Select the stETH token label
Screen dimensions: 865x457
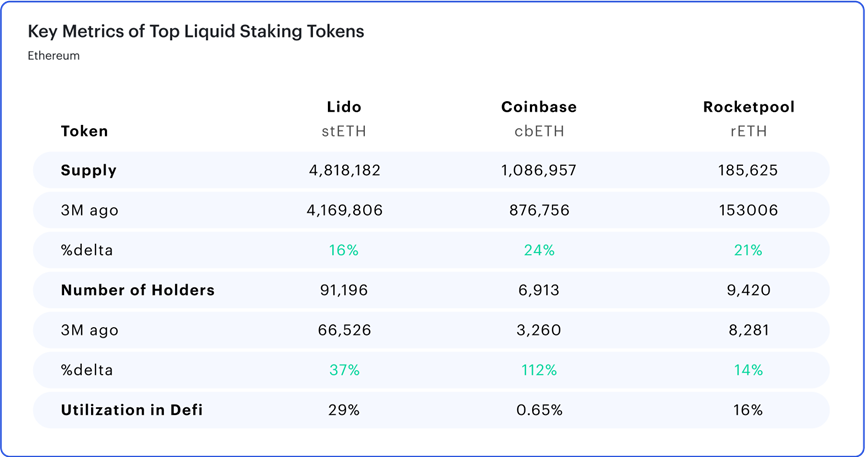click(x=344, y=131)
